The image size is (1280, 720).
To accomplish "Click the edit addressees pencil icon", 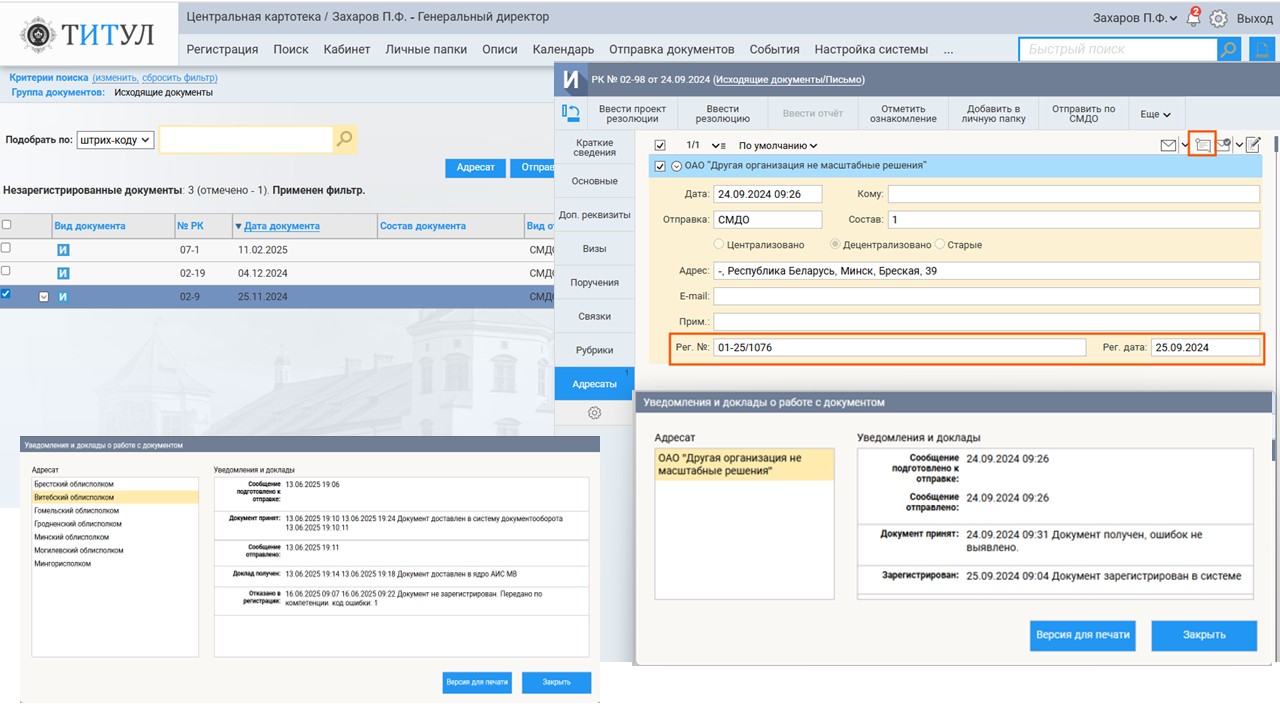I will [1253, 146].
